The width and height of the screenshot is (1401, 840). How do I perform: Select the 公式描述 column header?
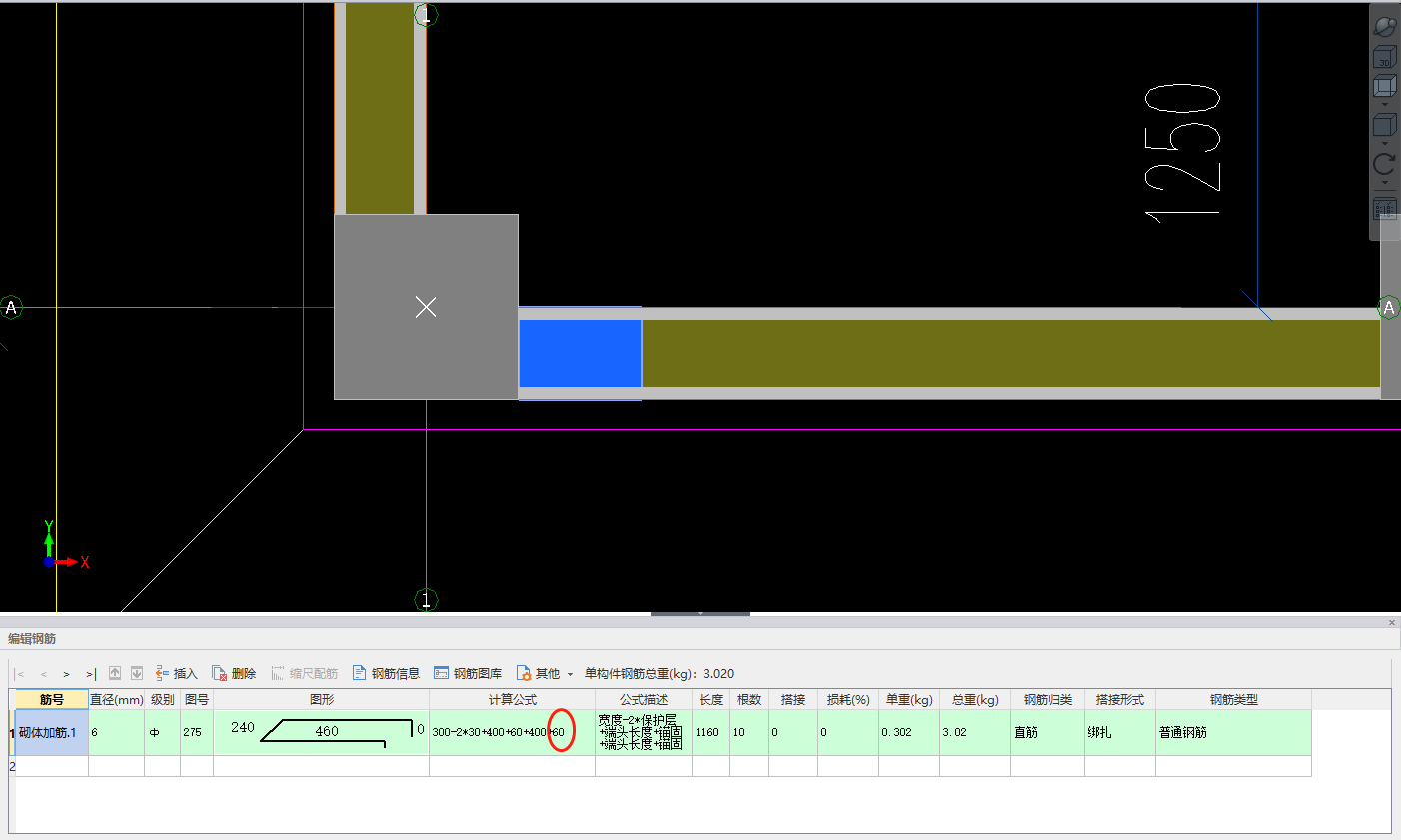[644, 700]
